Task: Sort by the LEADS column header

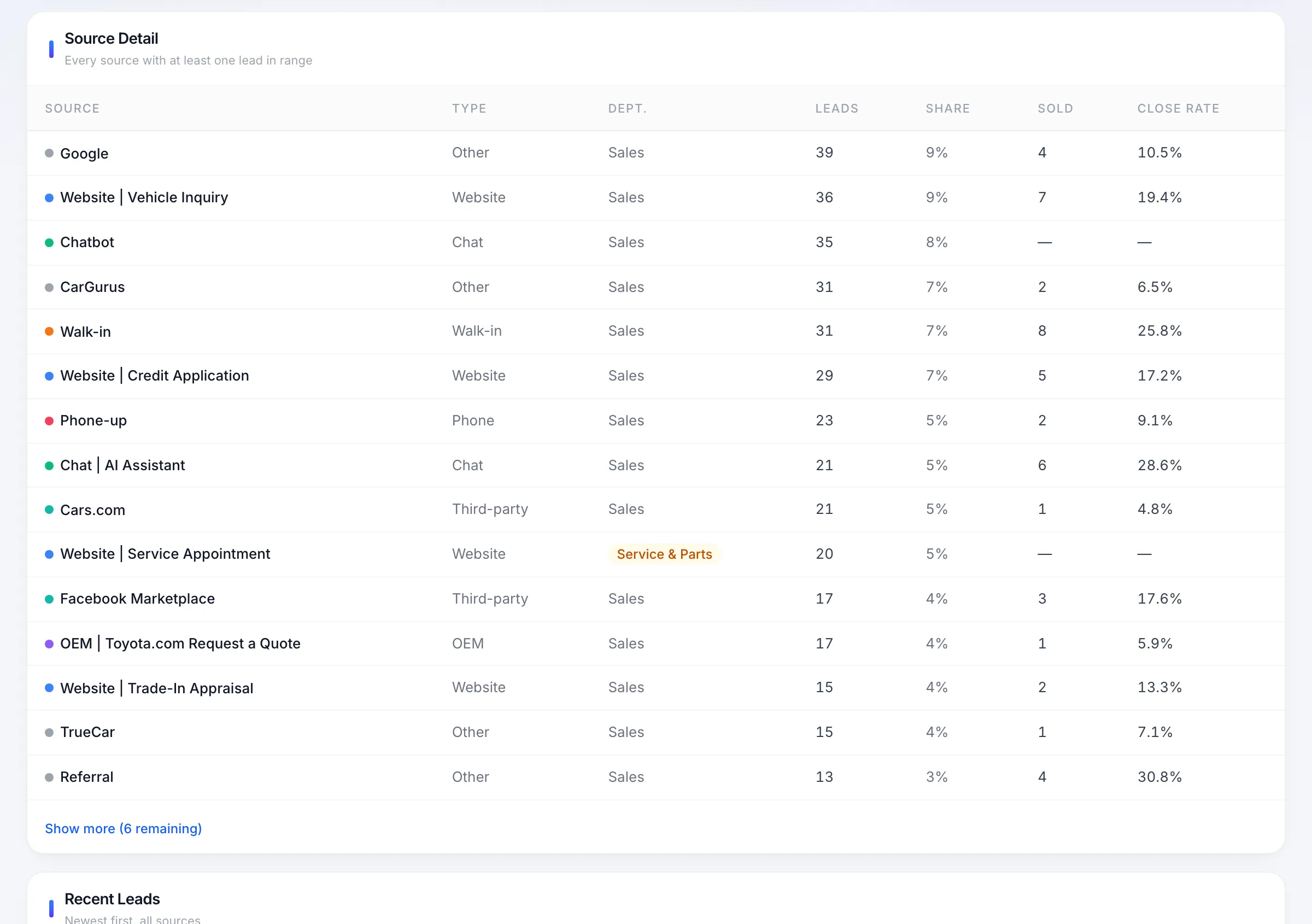Action: pos(836,109)
